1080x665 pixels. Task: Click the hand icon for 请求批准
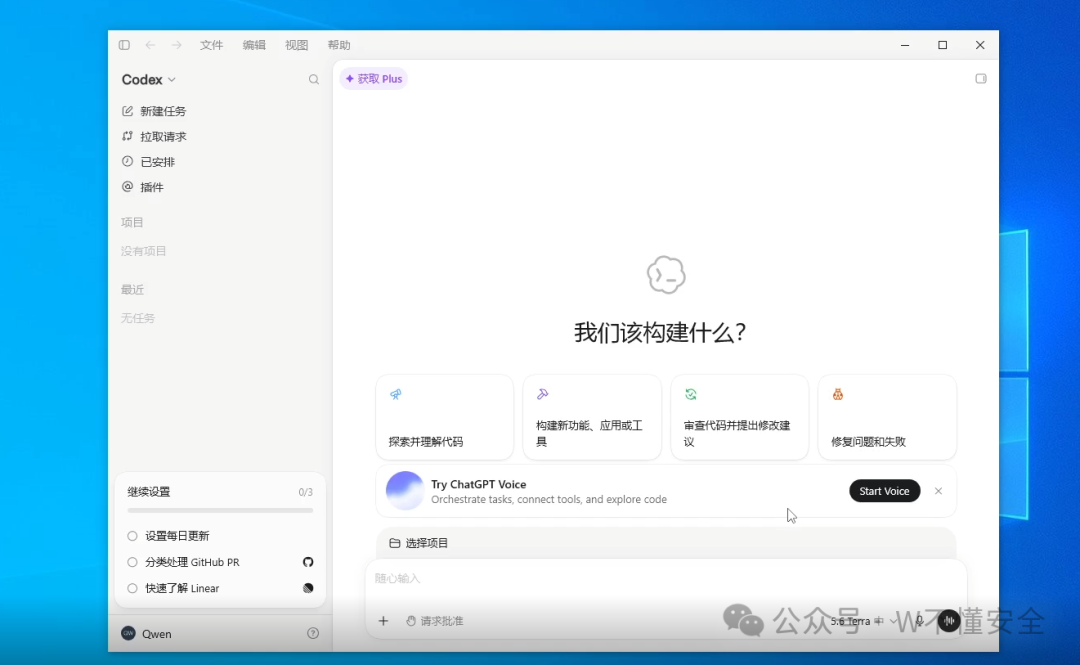[x=411, y=621]
